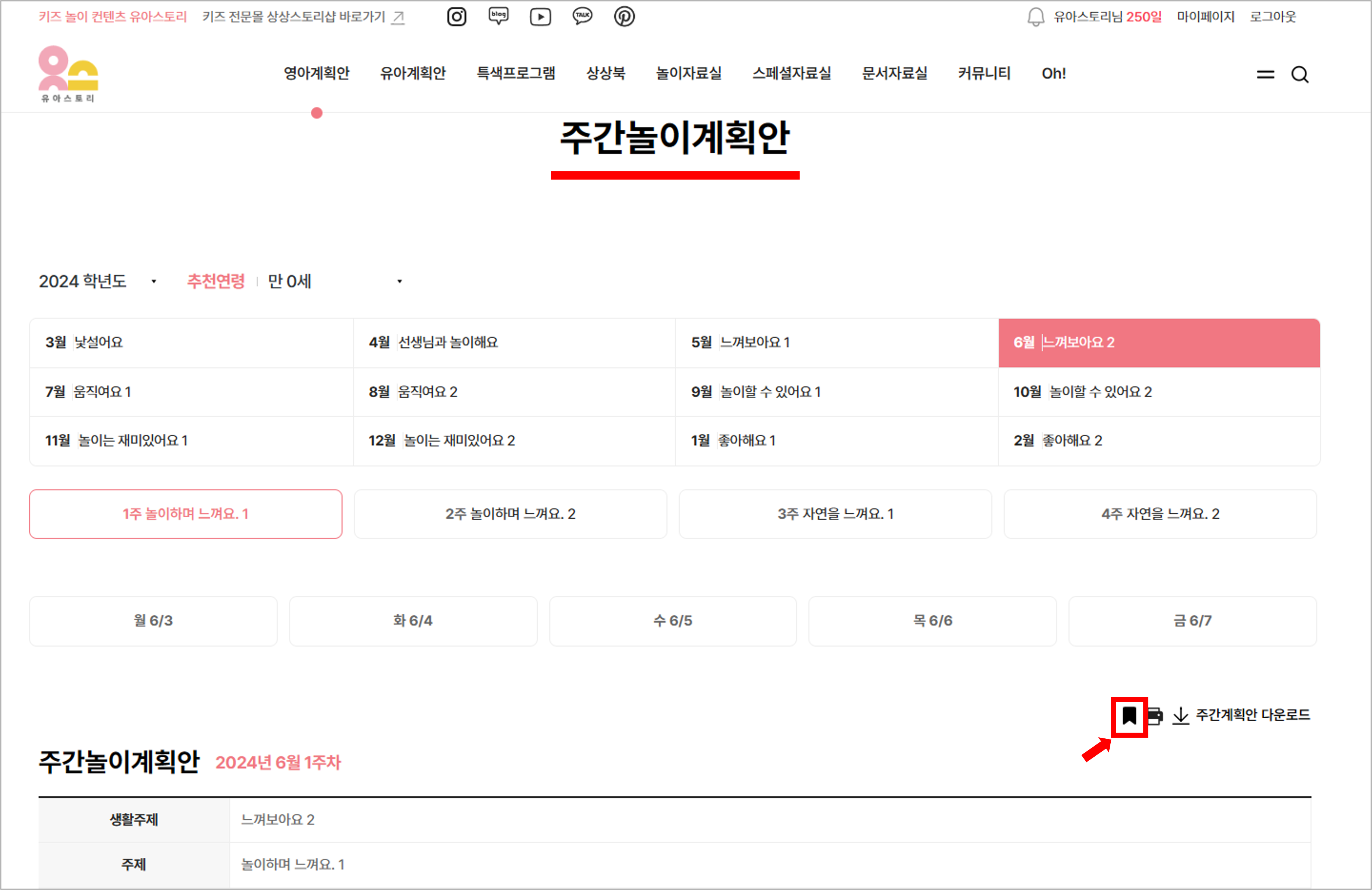Click 키즈 놀이 컨텐츠 유아스토리 link
This screenshot has width=1372, height=890.
pos(113,17)
